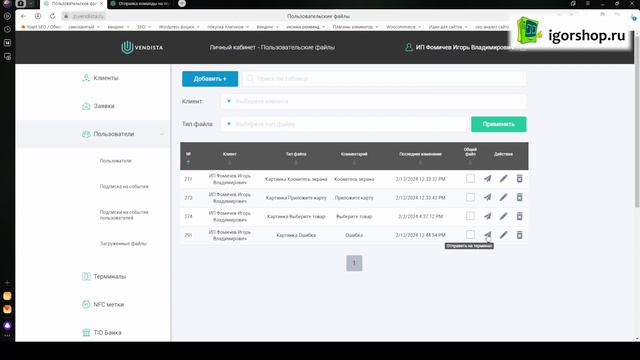Sort table by Тип файла column

click(296, 162)
